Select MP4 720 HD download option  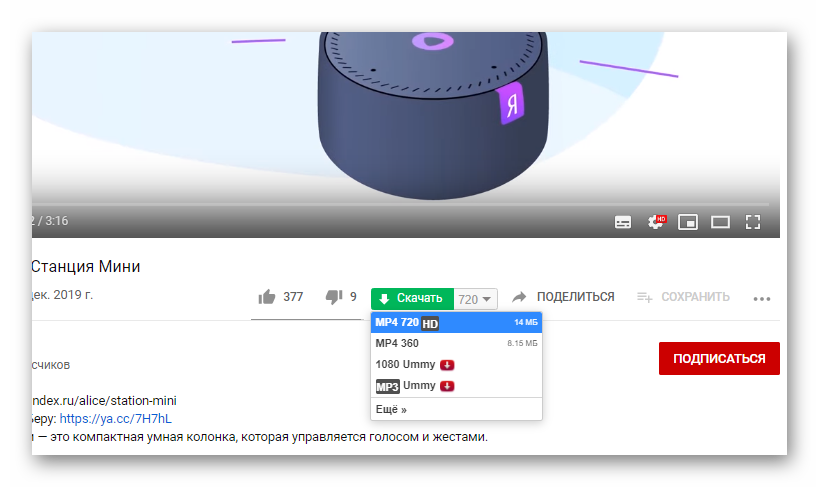(x=457, y=322)
